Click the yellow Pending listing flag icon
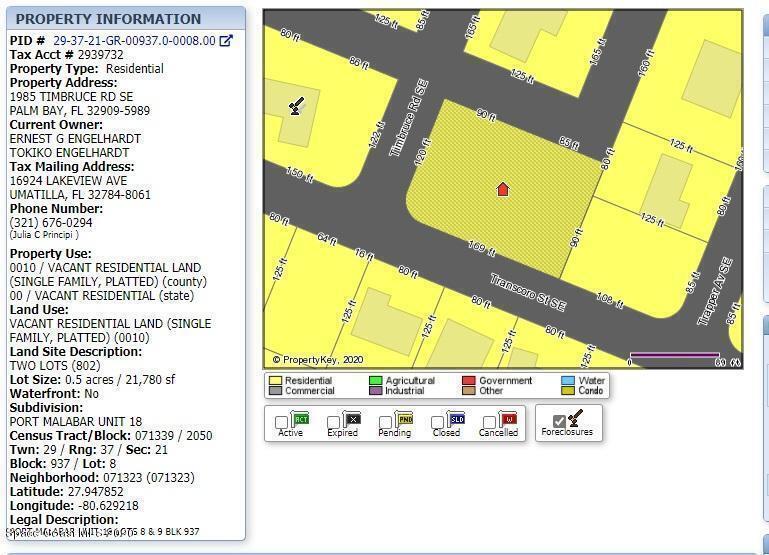769x555 pixels. point(404,419)
